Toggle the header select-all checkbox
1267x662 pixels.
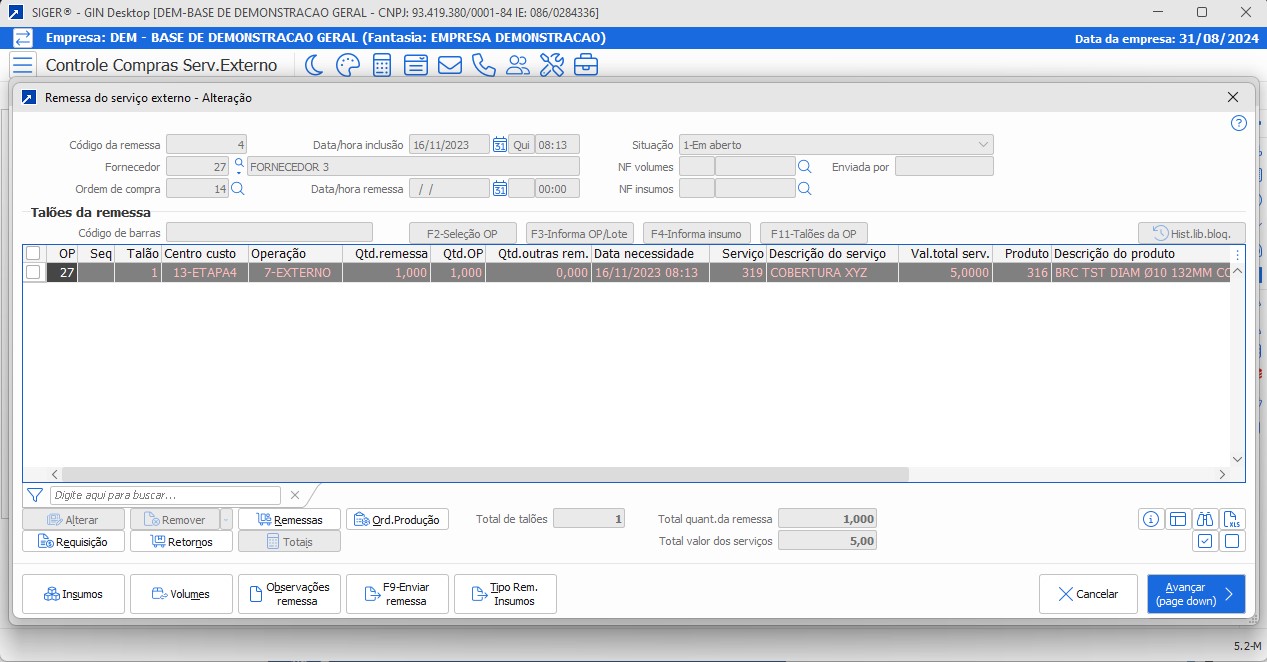[x=33, y=254]
